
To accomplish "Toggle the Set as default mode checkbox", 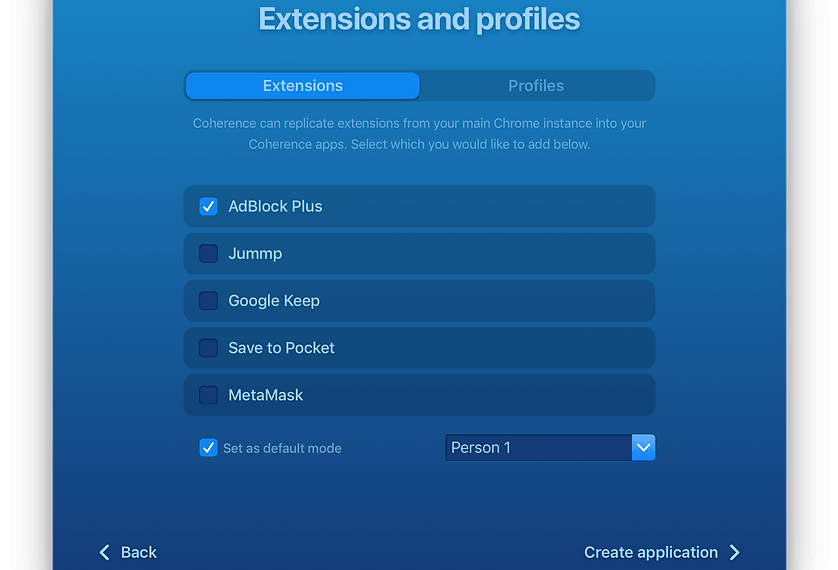I will coord(208,448).
